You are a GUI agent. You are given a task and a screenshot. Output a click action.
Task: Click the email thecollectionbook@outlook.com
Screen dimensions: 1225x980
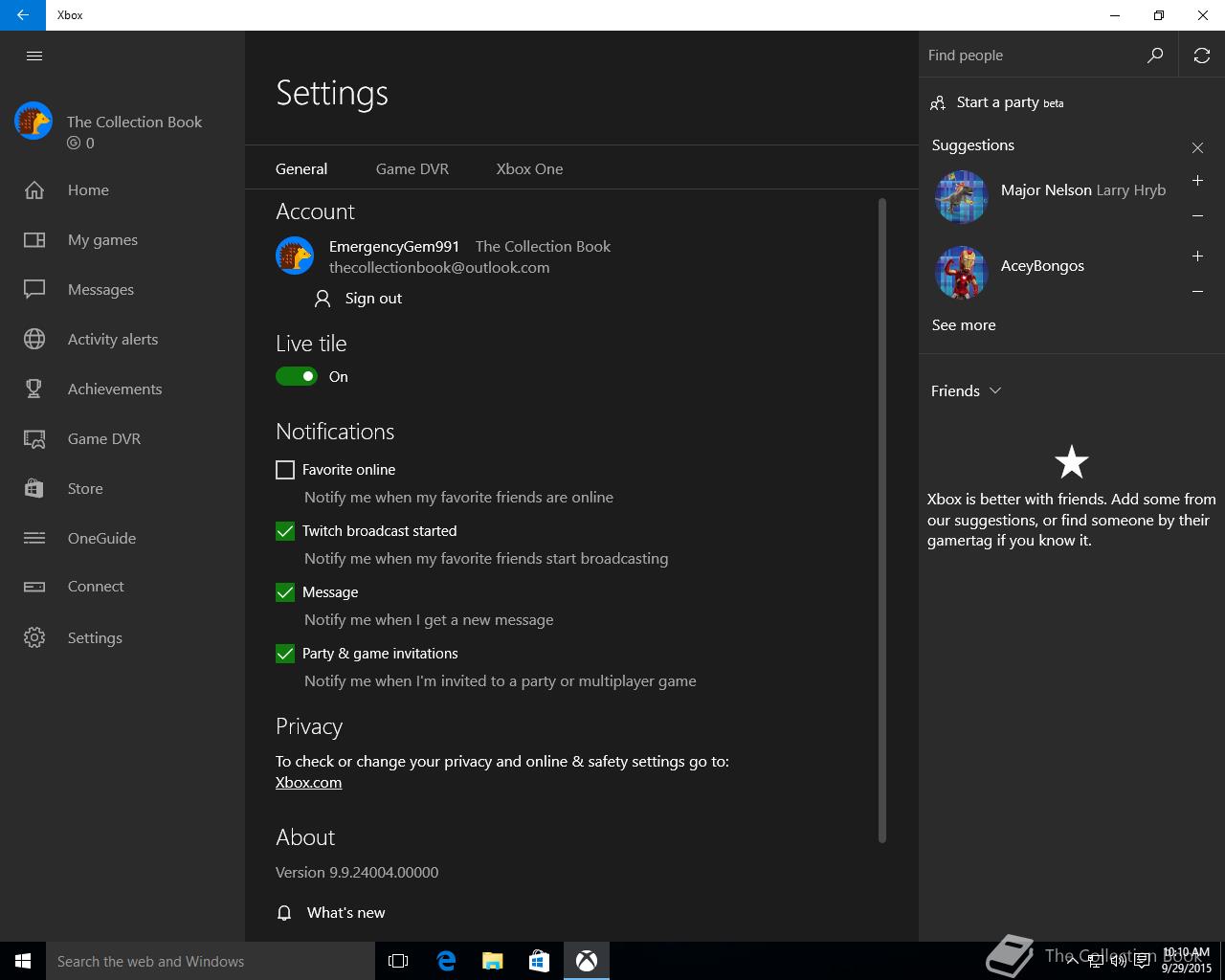click(439, 268)
